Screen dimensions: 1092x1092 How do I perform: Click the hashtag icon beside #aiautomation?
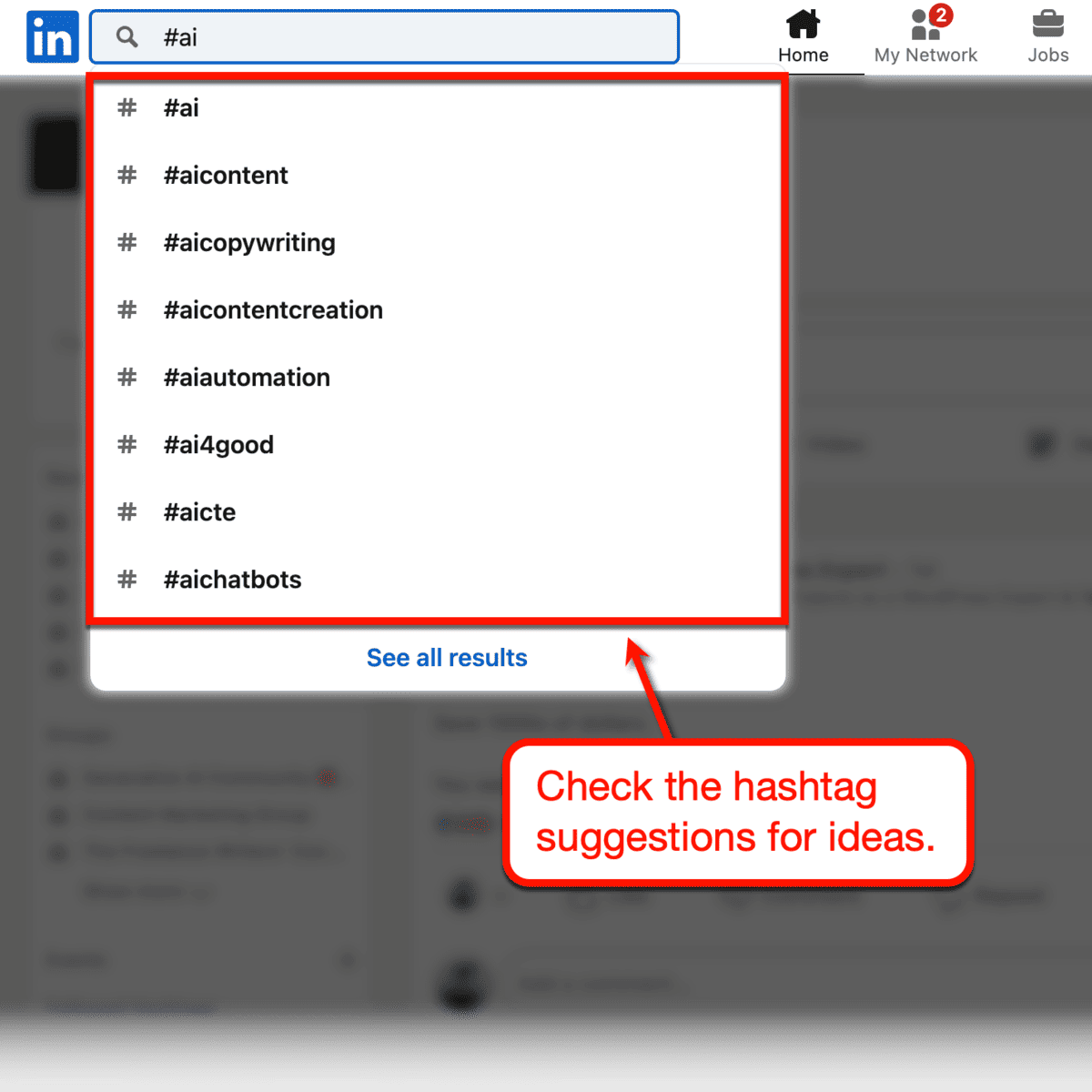coord(126,377)
